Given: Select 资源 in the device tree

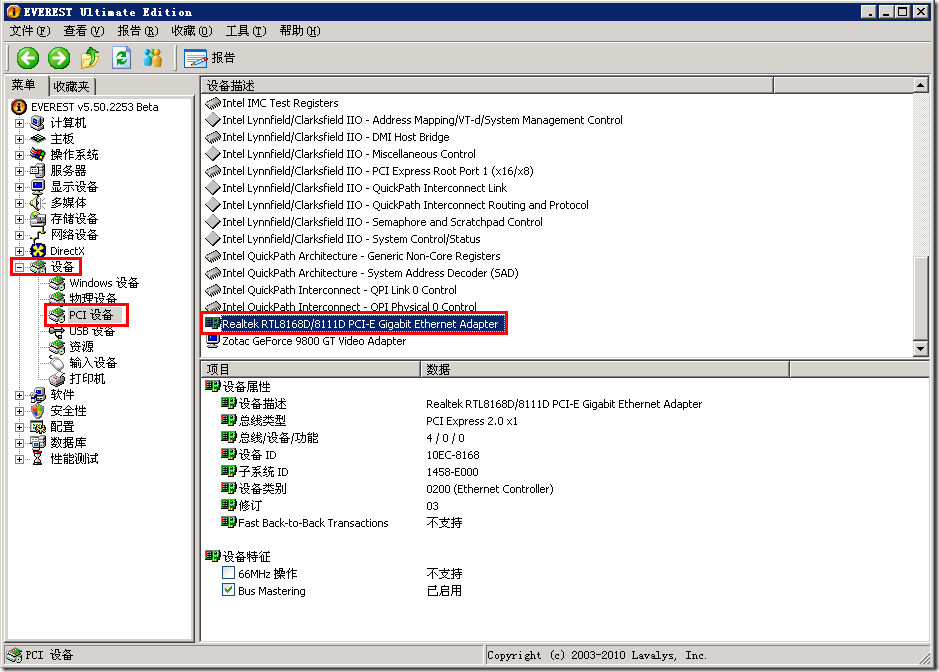Looking at the screenshot, I should point(81,347).
